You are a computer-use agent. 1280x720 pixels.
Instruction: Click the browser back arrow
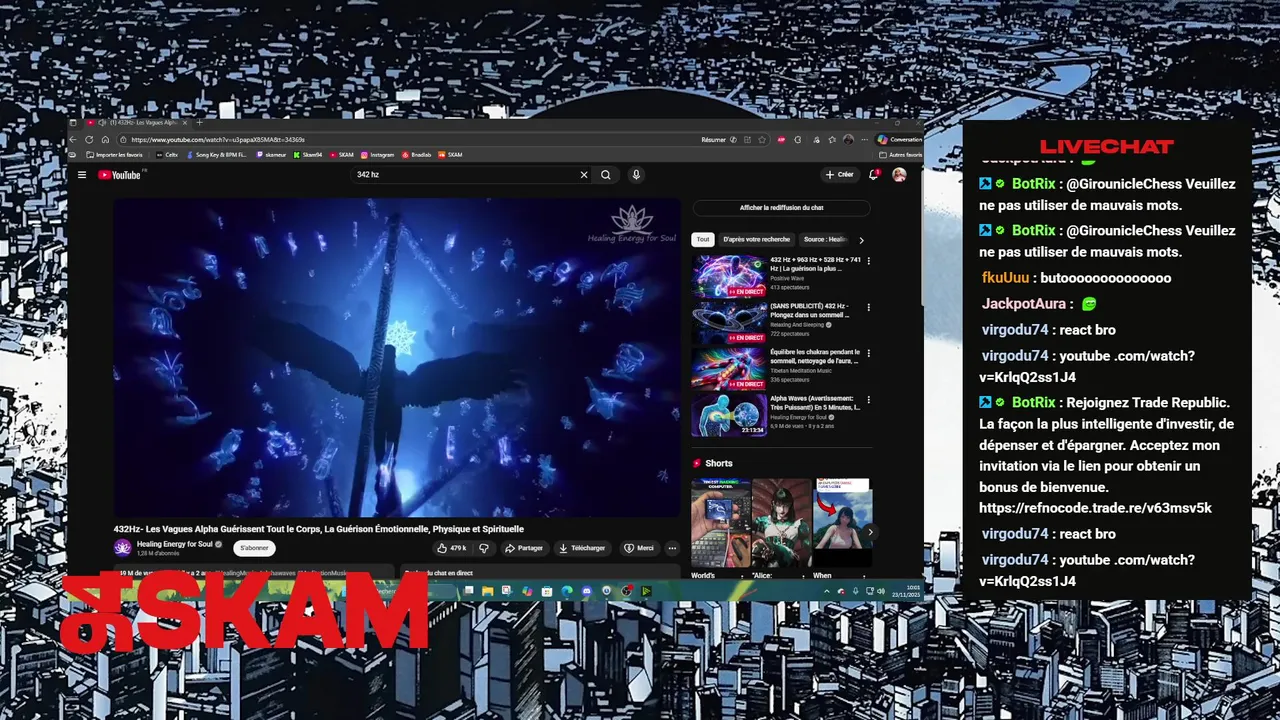73,140
